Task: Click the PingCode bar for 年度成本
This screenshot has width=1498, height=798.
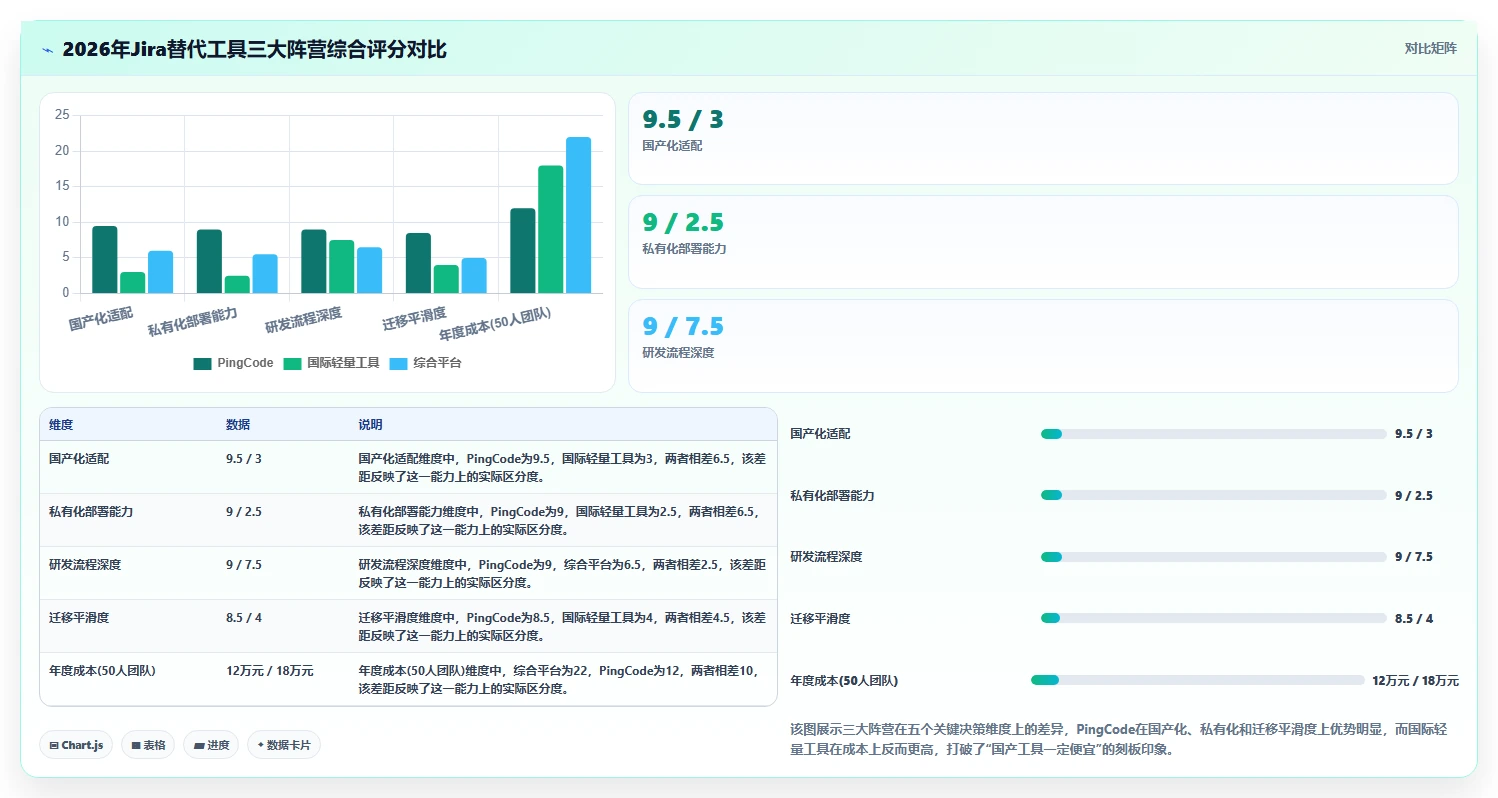Action: (523, 251)
